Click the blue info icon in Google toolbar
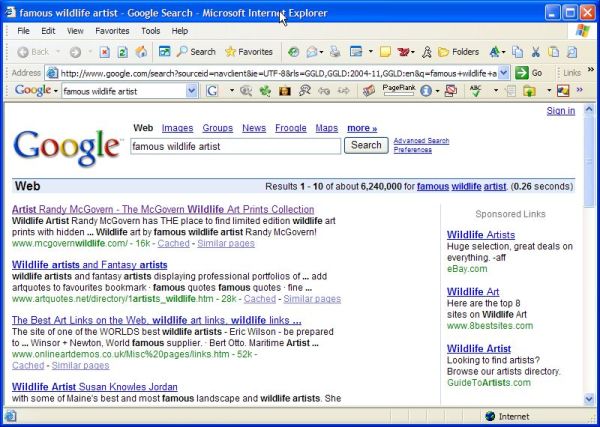The height and width of the screenshot is (427, 600). (426, 91)
